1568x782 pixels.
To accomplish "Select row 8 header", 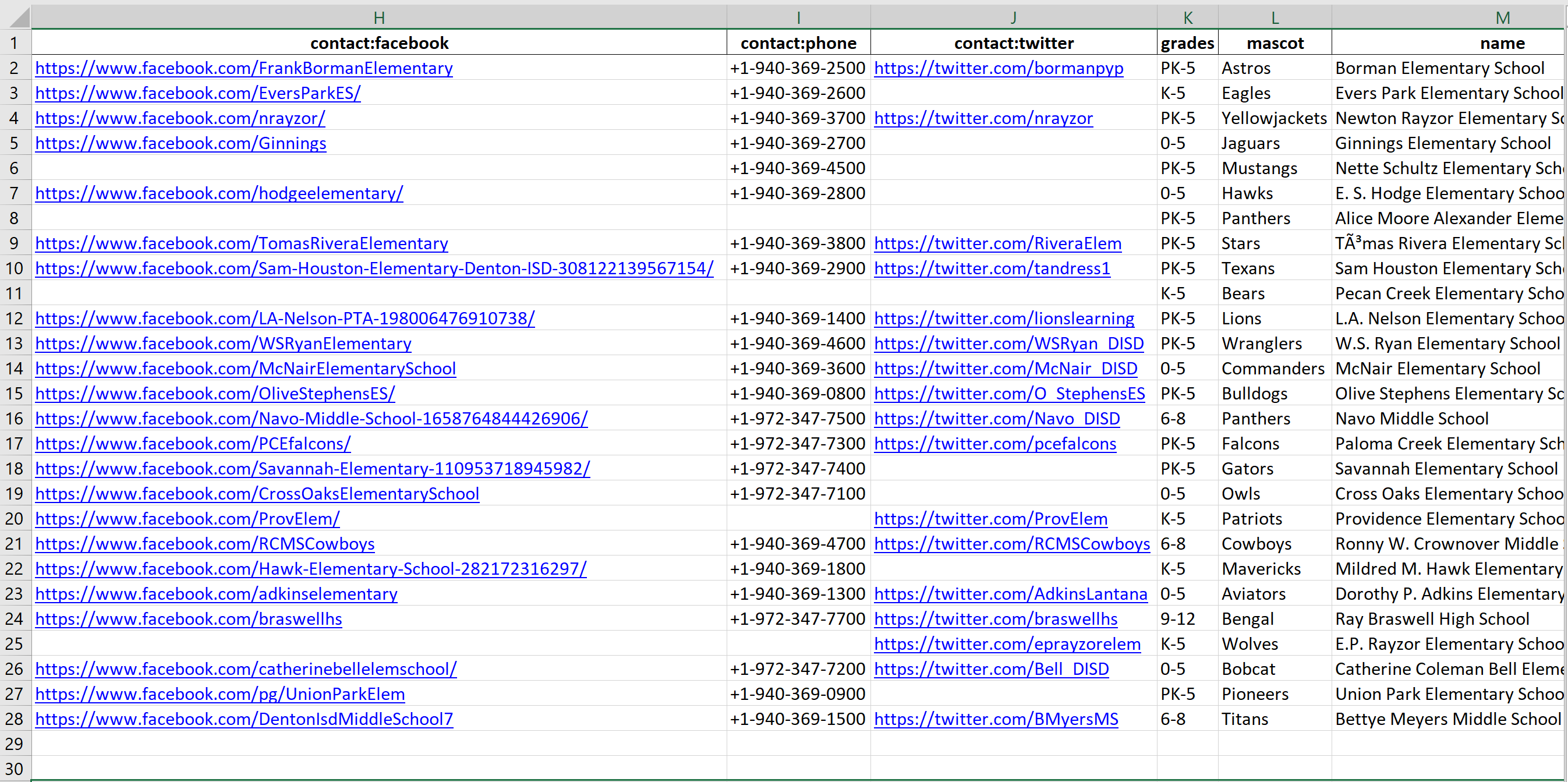I will (15, 218).
